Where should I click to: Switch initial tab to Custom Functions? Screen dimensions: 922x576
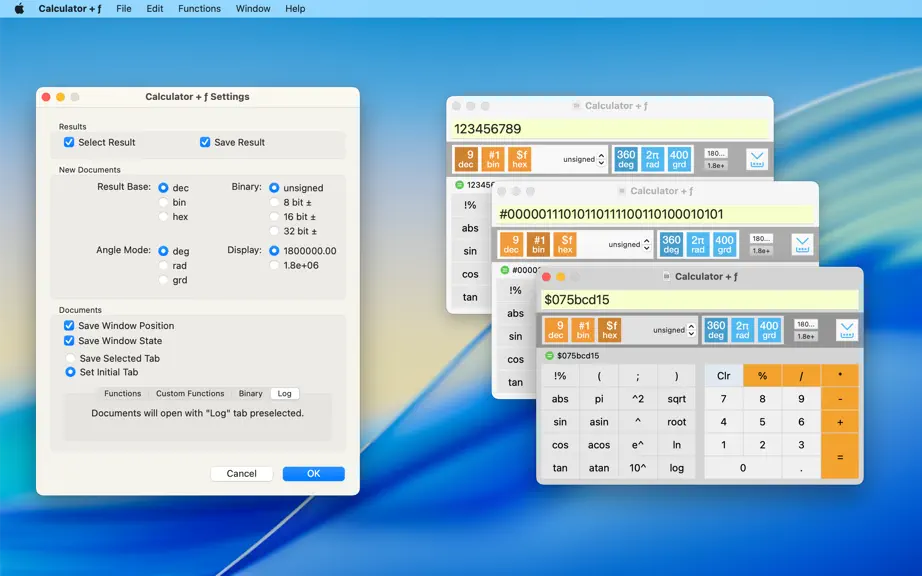(190, 394)
